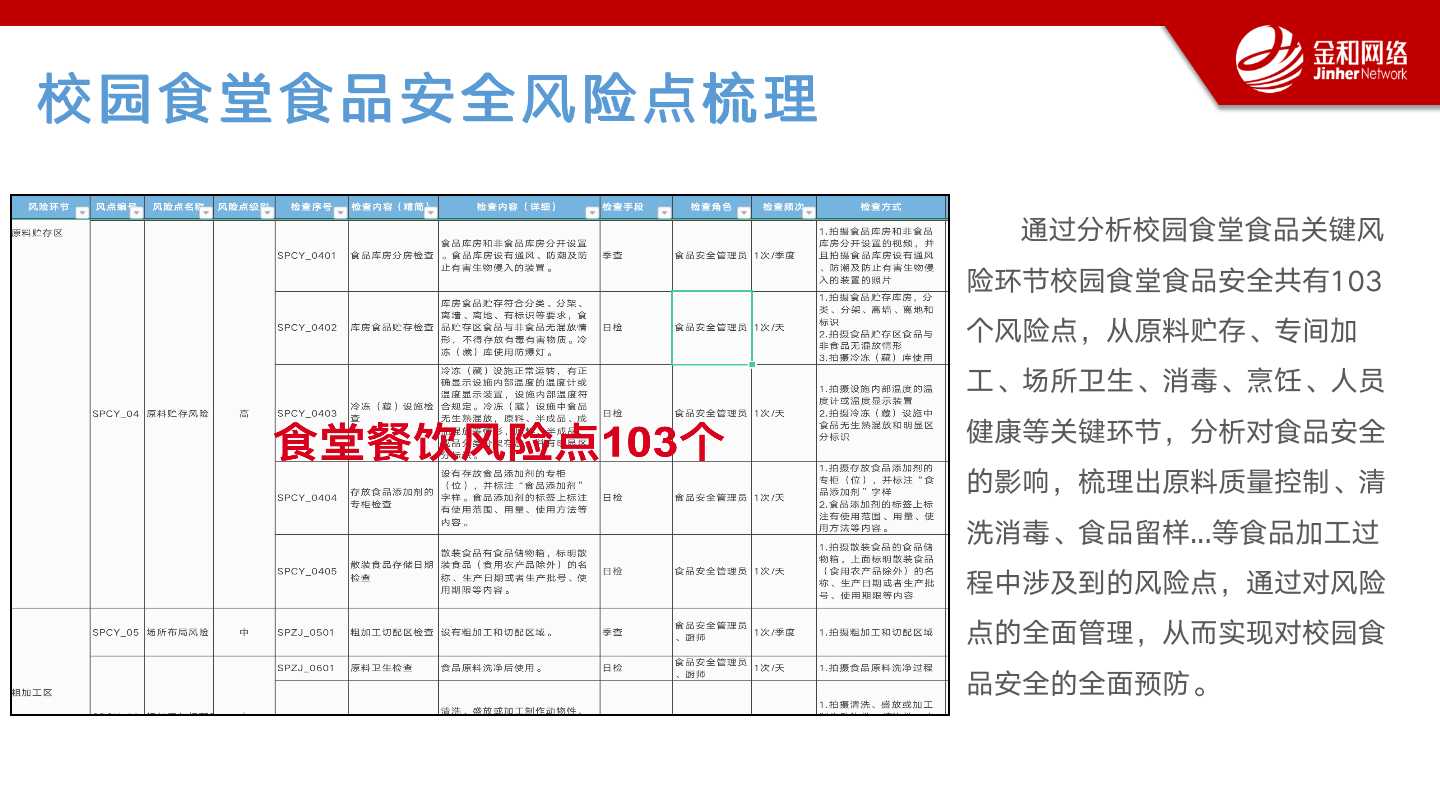Open the 检查频次 column filter dropdown
This screenshot has height=810, width=1440.
(808, 212)
